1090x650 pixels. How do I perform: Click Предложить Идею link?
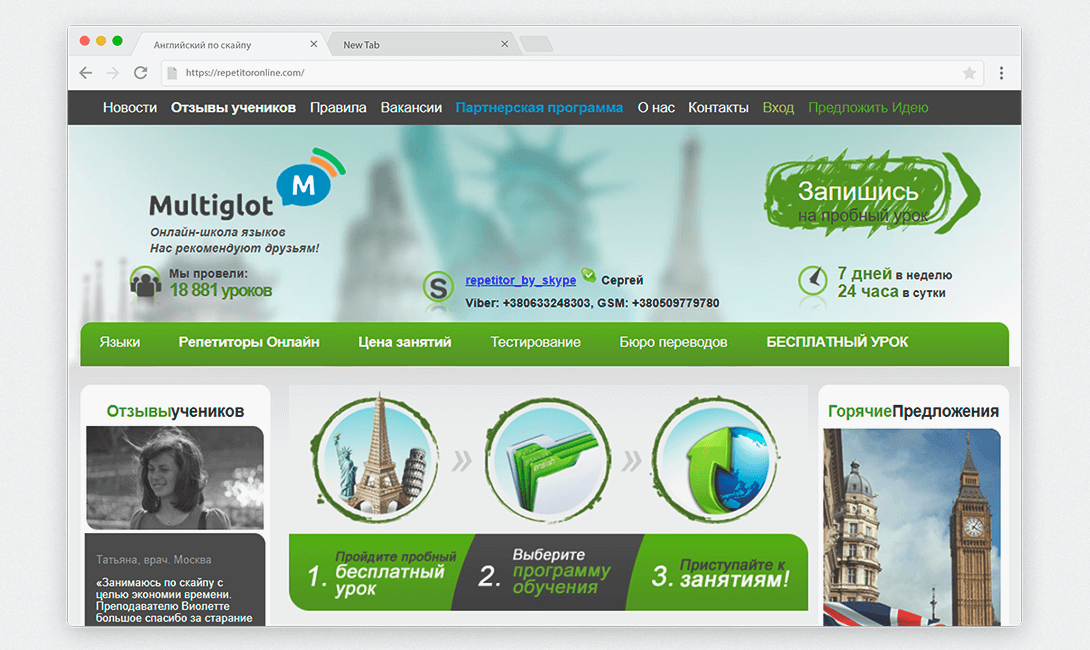(868, 108)
